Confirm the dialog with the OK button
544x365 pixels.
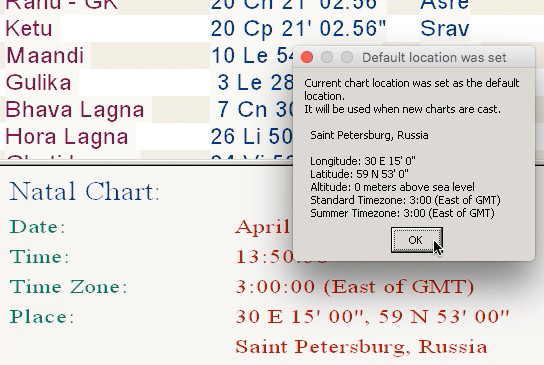pos(417,240)
